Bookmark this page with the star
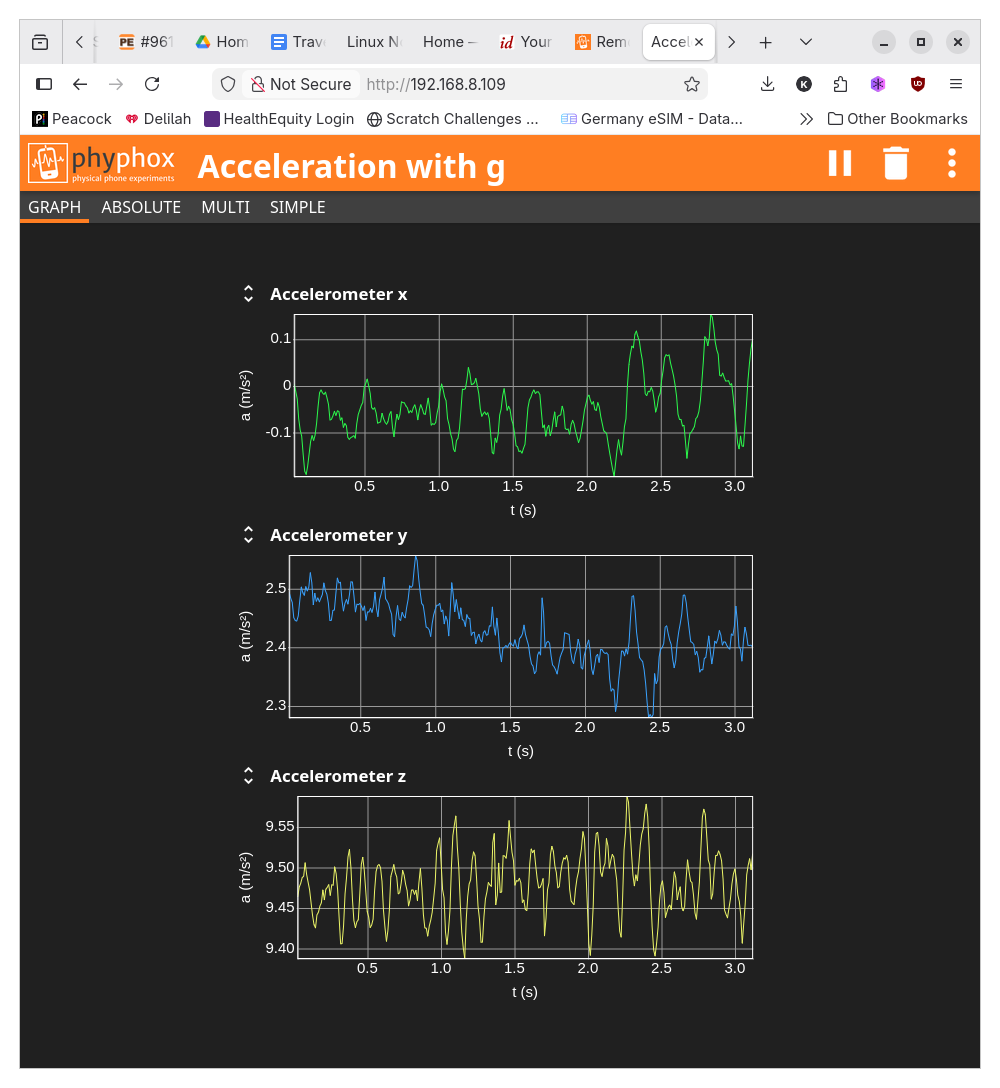This screenshot has height=1088, width=1000. (x=691, y=84)
